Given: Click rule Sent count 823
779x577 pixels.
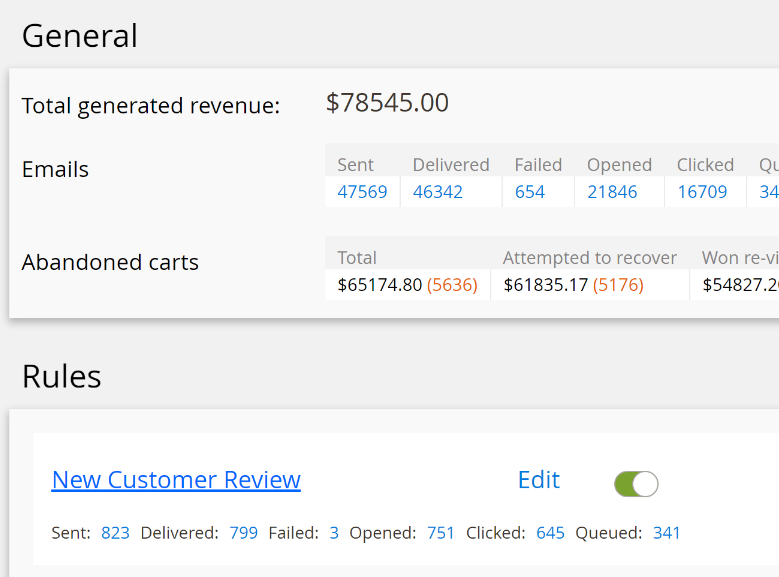Looking at the screenshot, I should tap(115, 533).
